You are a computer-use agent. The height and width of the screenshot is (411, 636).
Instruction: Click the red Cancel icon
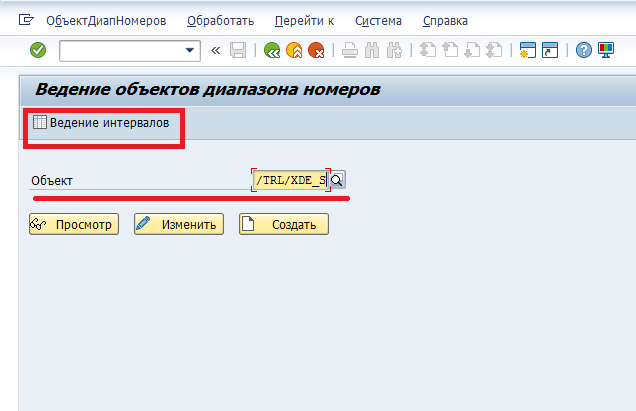pos(317,50)
